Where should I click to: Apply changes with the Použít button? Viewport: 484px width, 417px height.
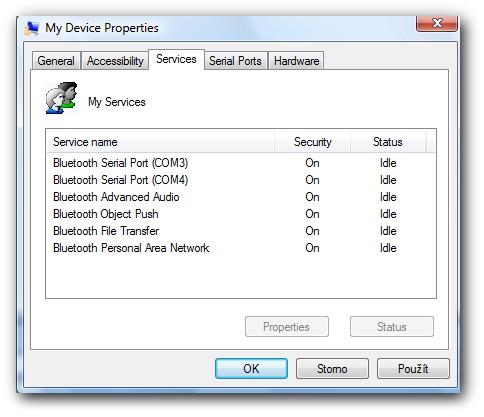click(x=413, y=369)
